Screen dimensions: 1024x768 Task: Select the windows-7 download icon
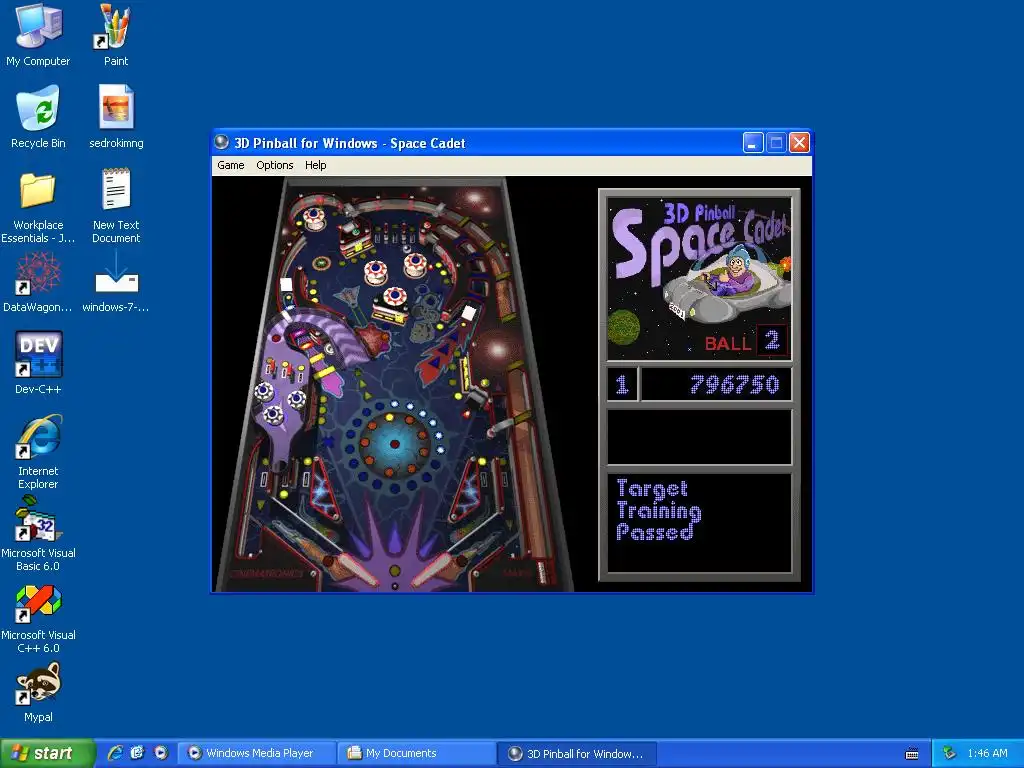(x=116, y=282)
